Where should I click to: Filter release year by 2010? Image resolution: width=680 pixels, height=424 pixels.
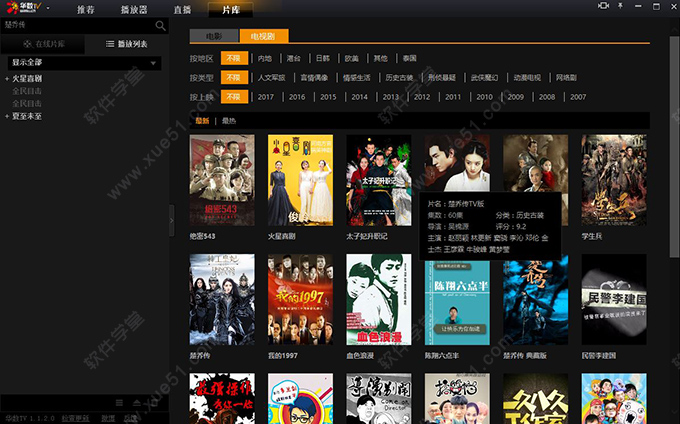(484, 97)
